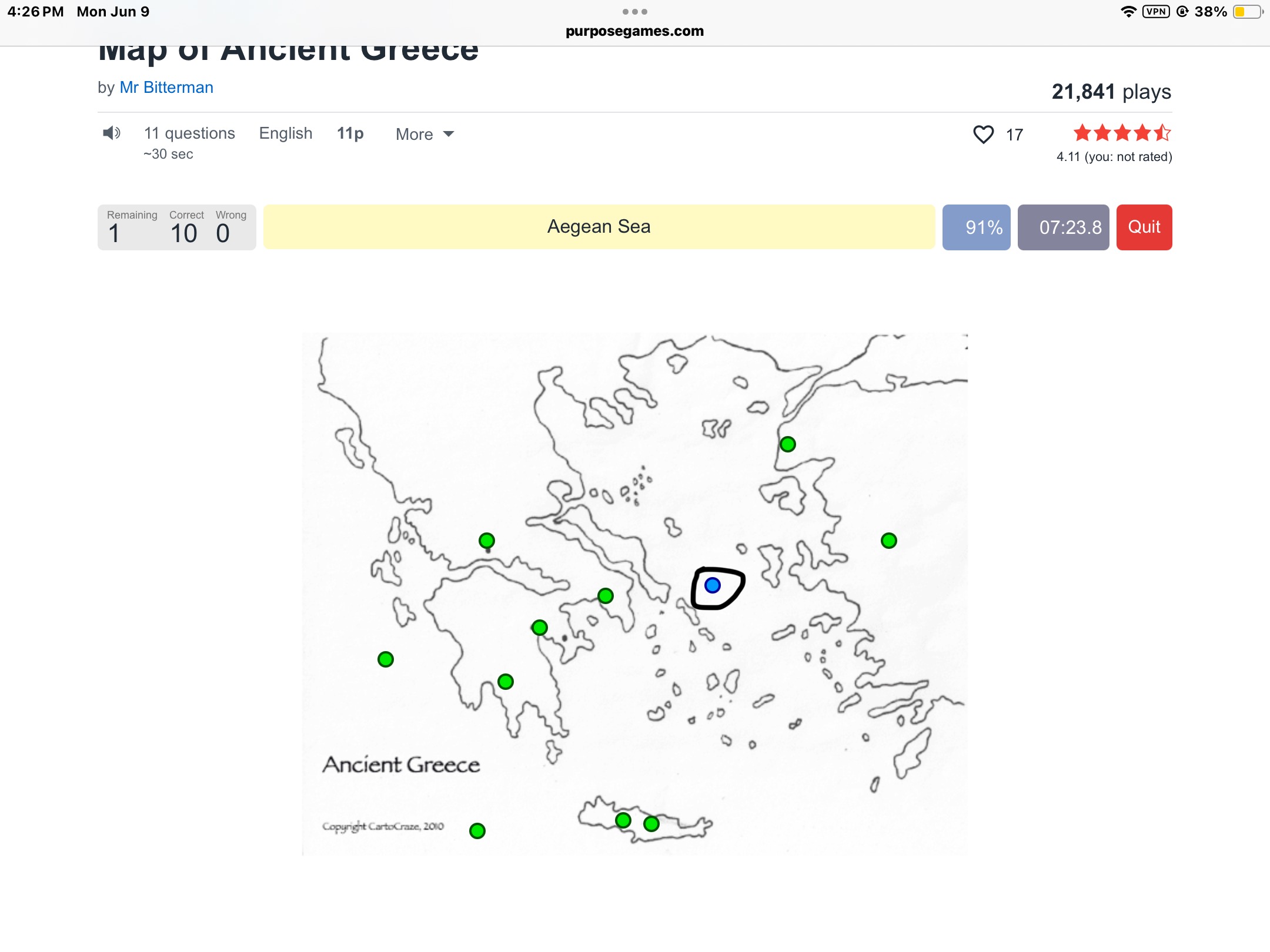The width and height of the screenshot is (1270, 952).
Task: Click the Copyright CartoCraze 2010 text
Action: (x=383, y=826)
